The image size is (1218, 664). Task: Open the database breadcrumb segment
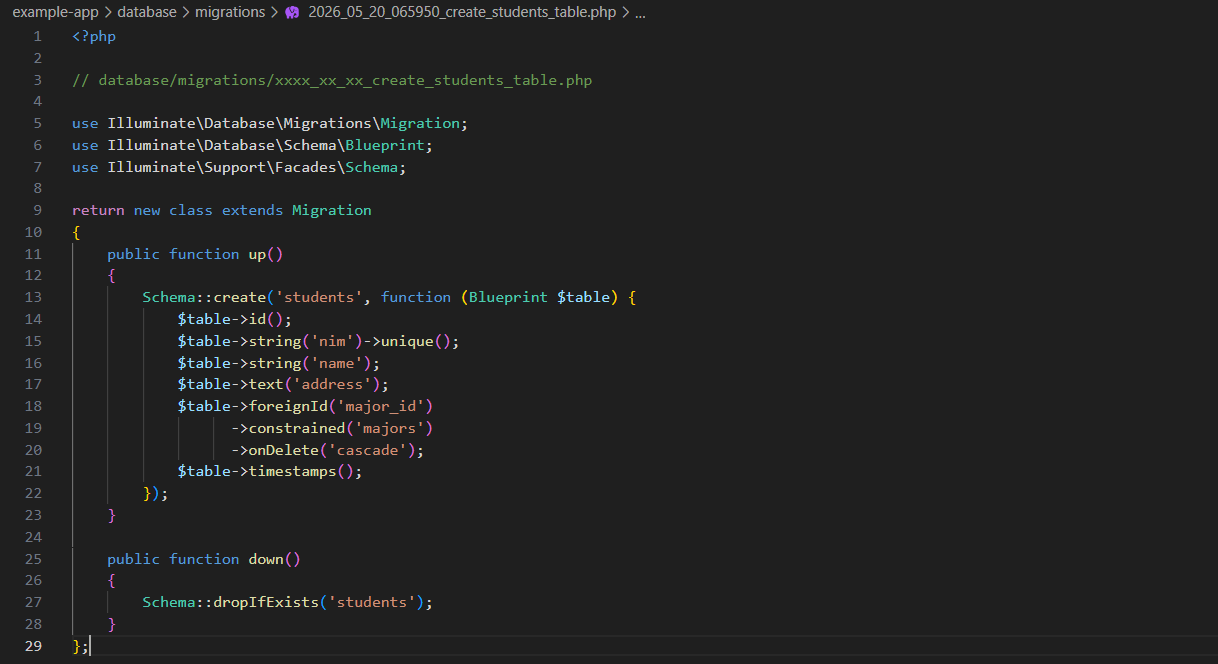point(147,13)
